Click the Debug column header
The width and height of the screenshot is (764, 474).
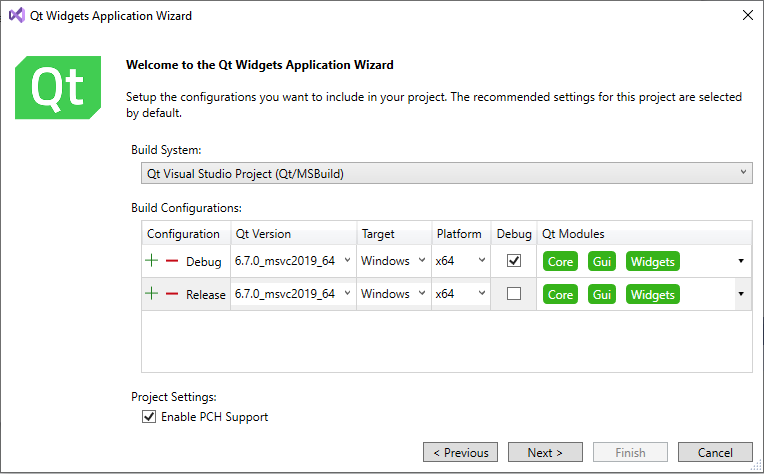coord(514,233)
